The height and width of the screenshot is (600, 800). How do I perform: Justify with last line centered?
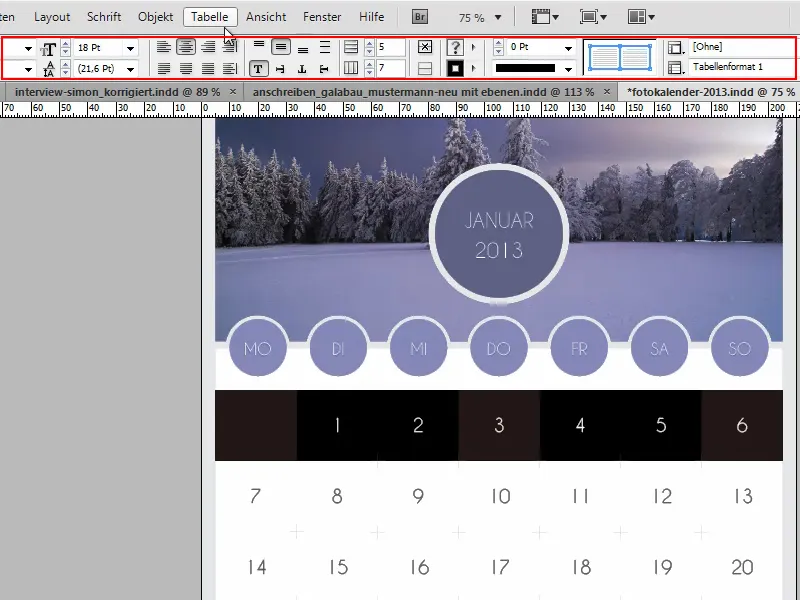click(x=186, y=68)
